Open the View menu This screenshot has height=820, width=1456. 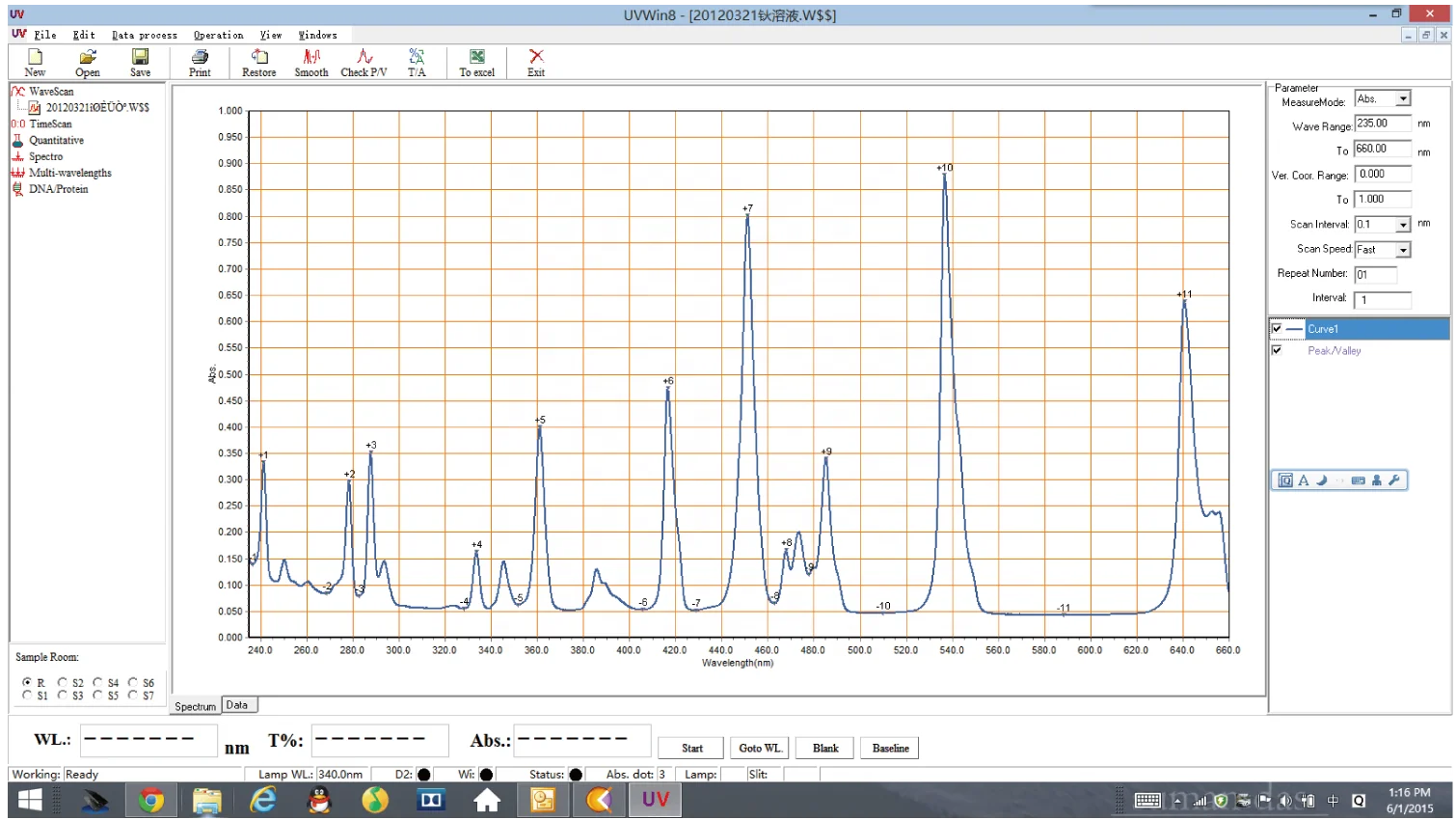point(271,35)
